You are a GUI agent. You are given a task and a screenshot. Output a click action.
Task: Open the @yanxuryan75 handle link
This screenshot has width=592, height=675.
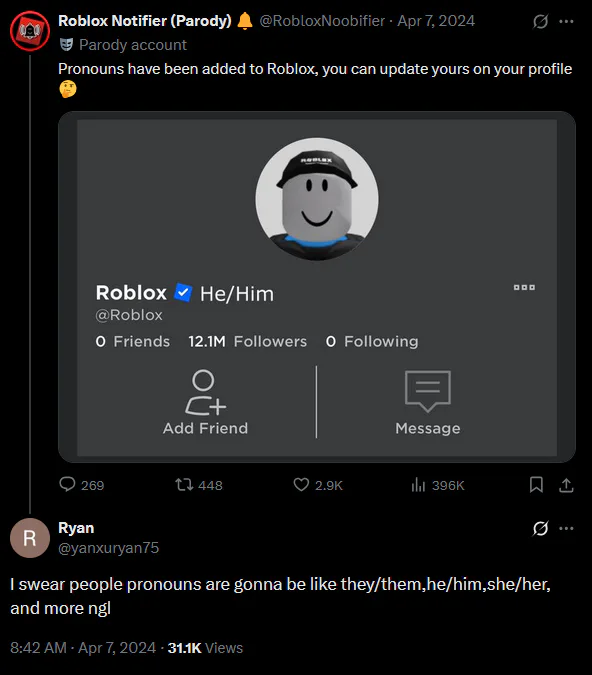[108, 548]
